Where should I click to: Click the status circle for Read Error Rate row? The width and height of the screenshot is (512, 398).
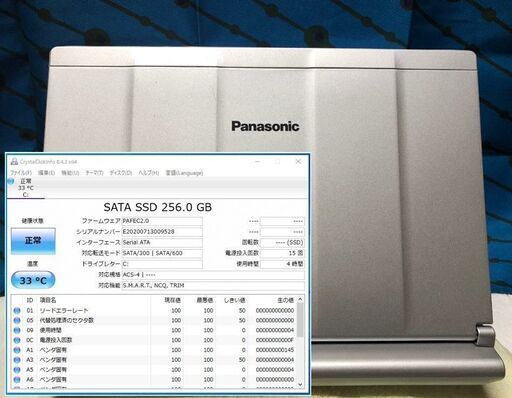(17, 311)
